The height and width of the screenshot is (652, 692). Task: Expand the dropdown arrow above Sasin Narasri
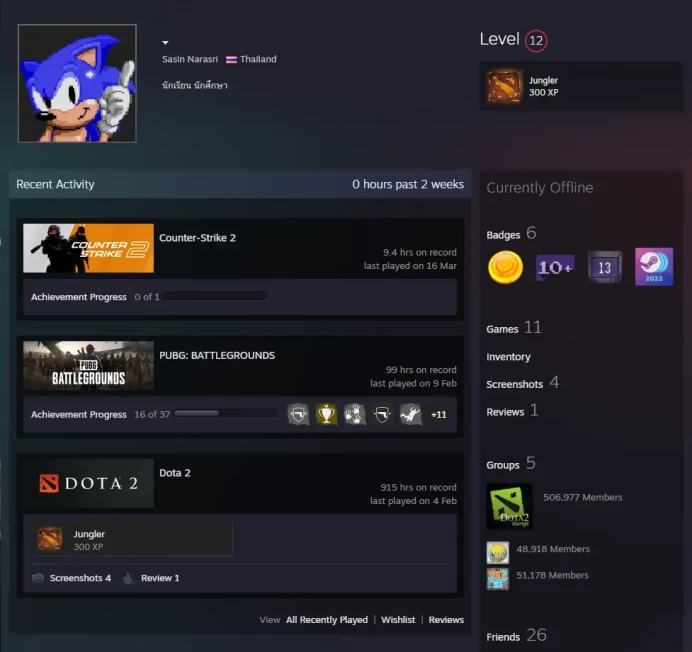point(165,43)
